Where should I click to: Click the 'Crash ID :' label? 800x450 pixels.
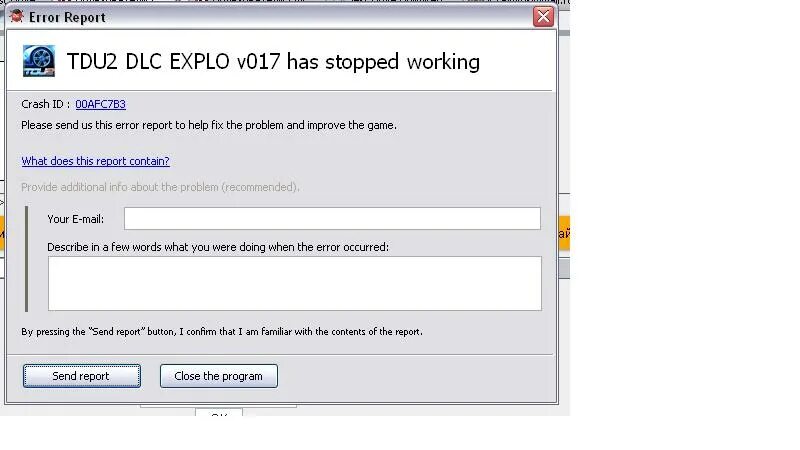(x=46, y=104)
